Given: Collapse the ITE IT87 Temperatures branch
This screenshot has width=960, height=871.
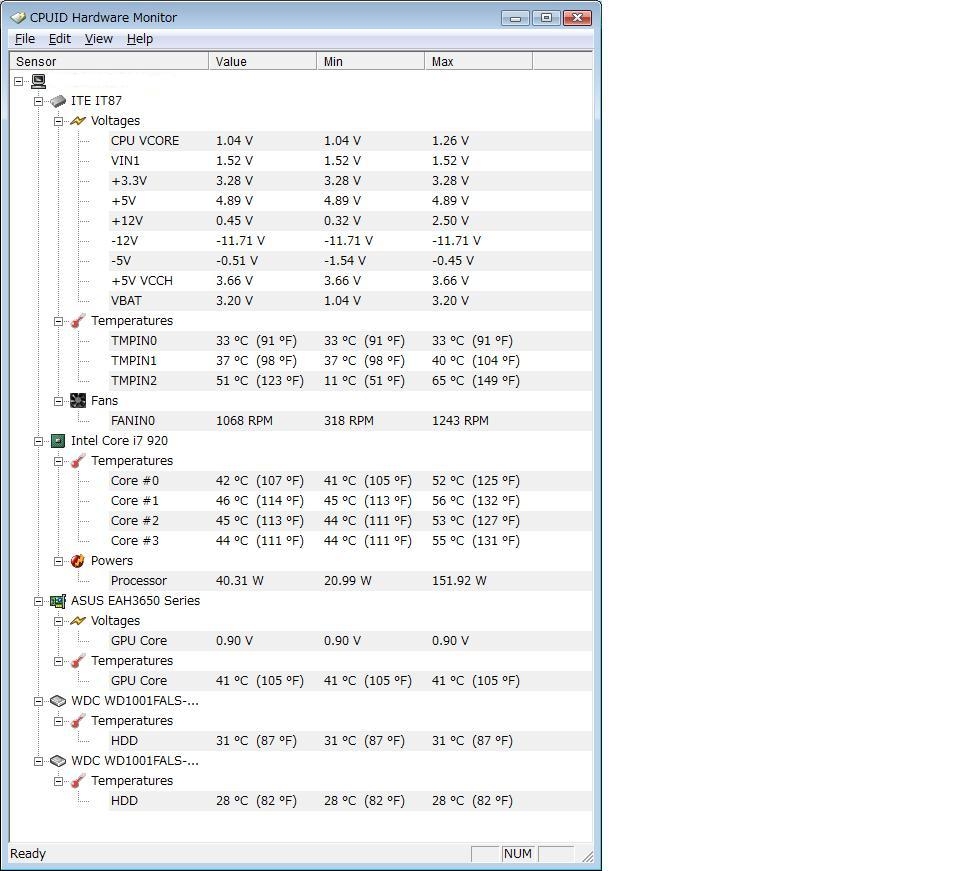Looking at the screenshot, I should [58, 321].
